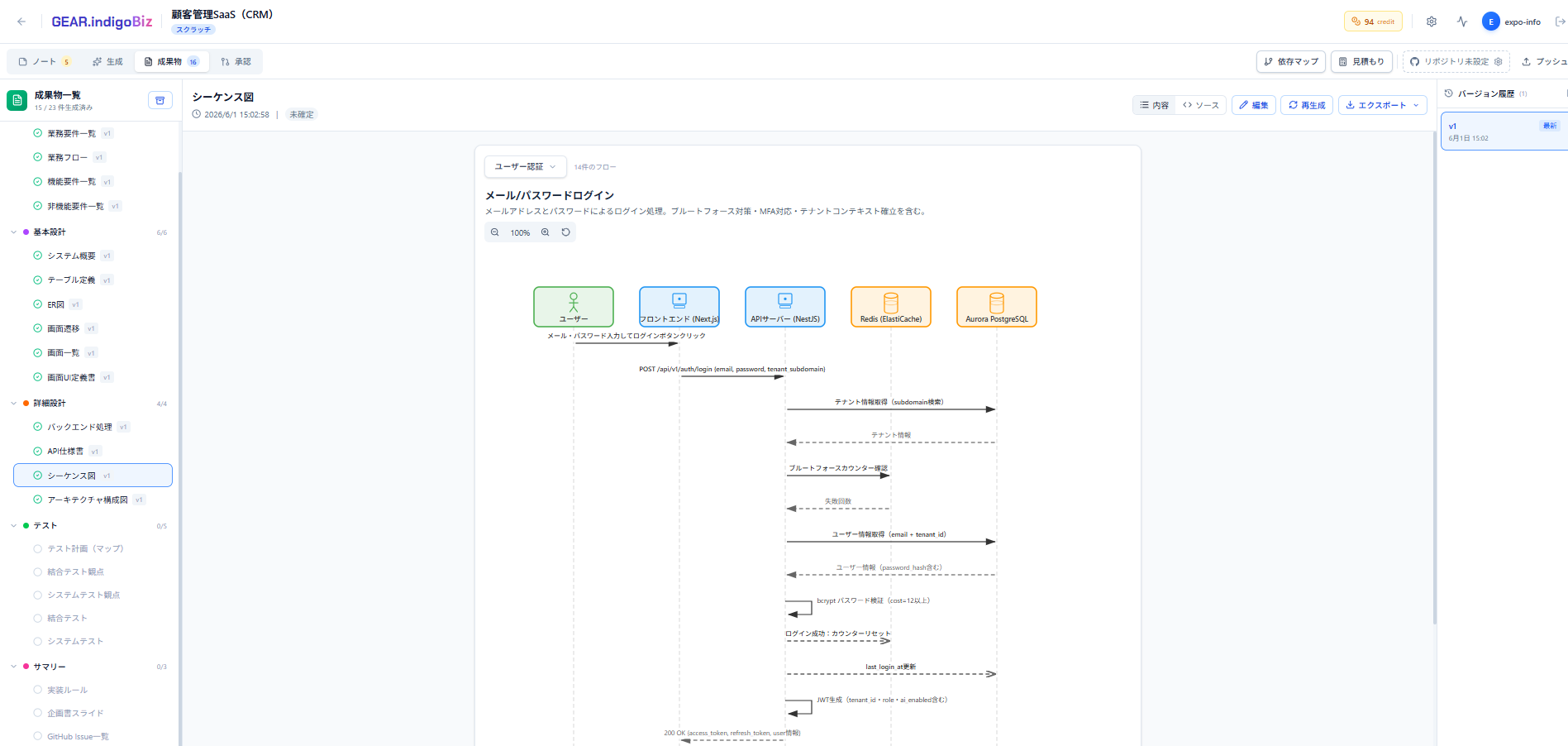This screenshot has width=1568, height=746.
Task: Click the ユーザー actor node
Action: (574, 307)
